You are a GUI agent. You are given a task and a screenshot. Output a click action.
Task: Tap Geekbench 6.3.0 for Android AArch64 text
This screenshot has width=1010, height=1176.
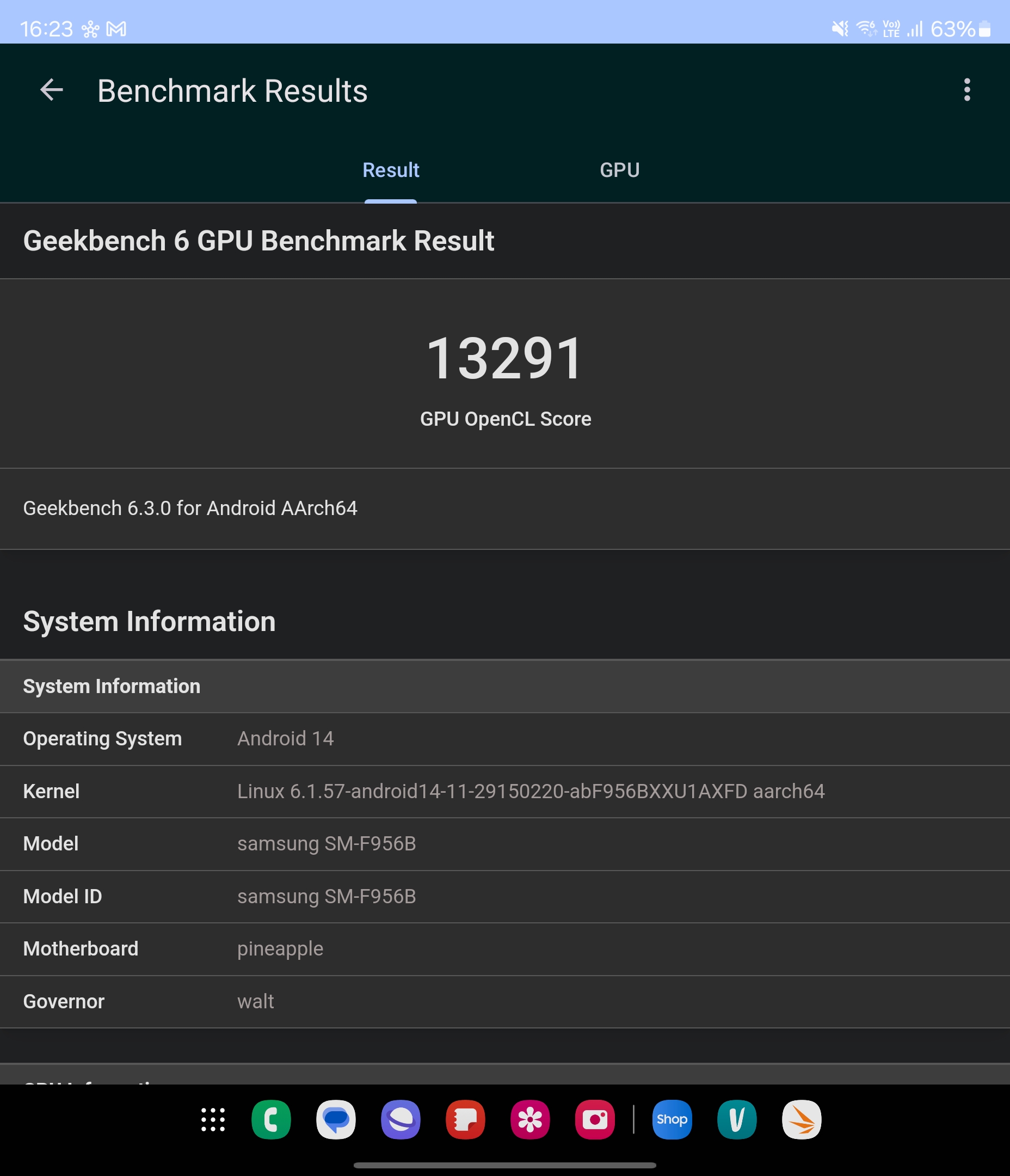(190, 508)
